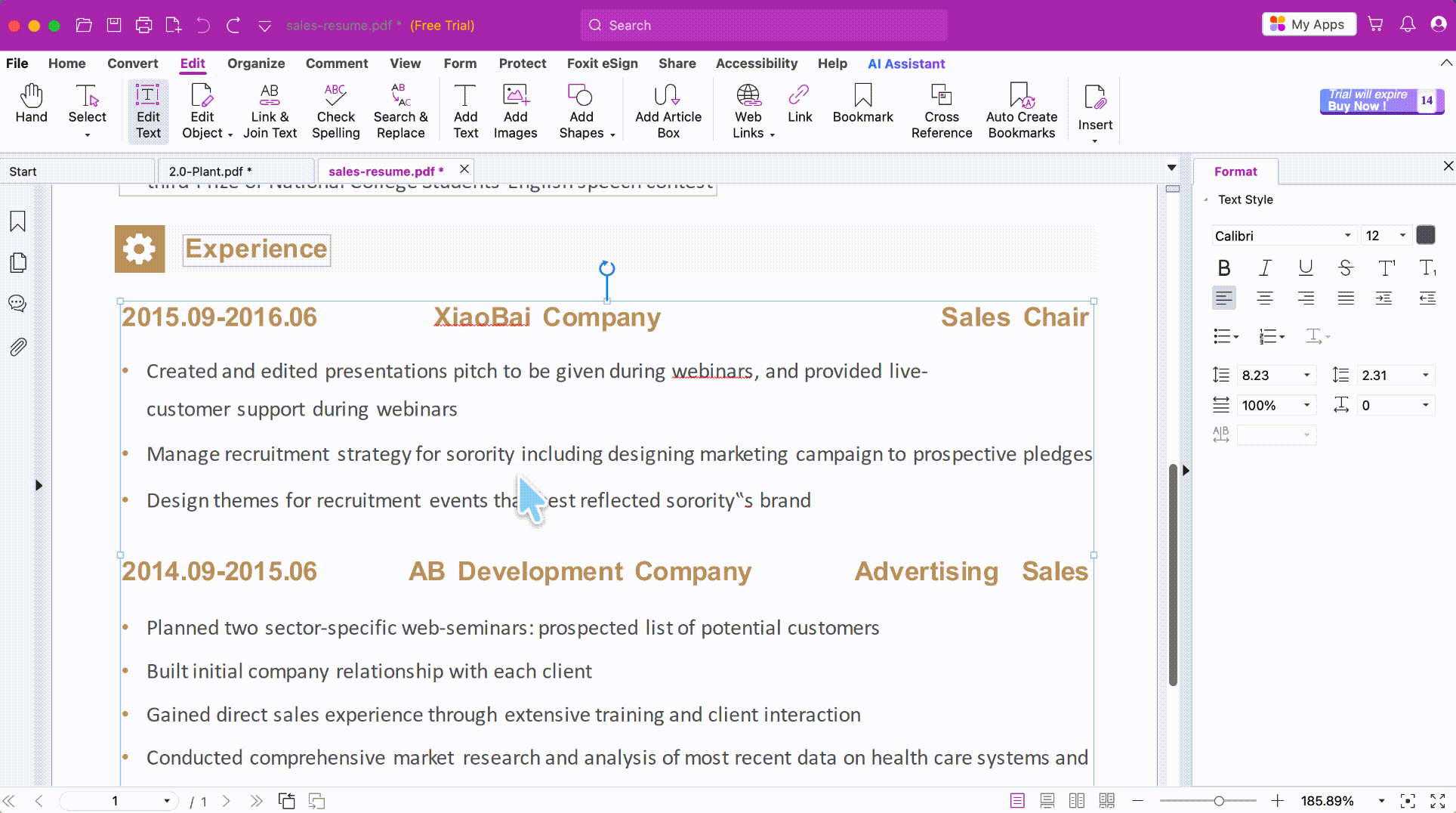Choose the Add Text tool
This screenshot has width=1456, height=813.
465,111
